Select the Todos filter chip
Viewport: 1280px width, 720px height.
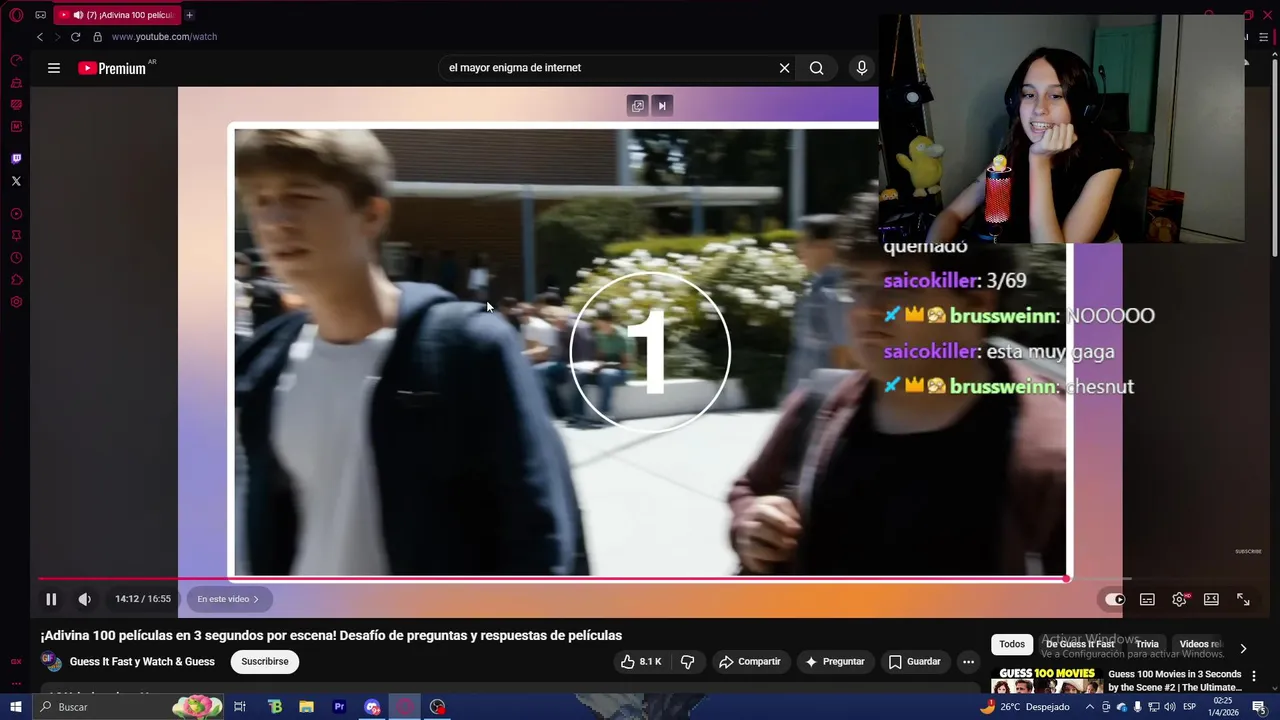point(1012,645)
